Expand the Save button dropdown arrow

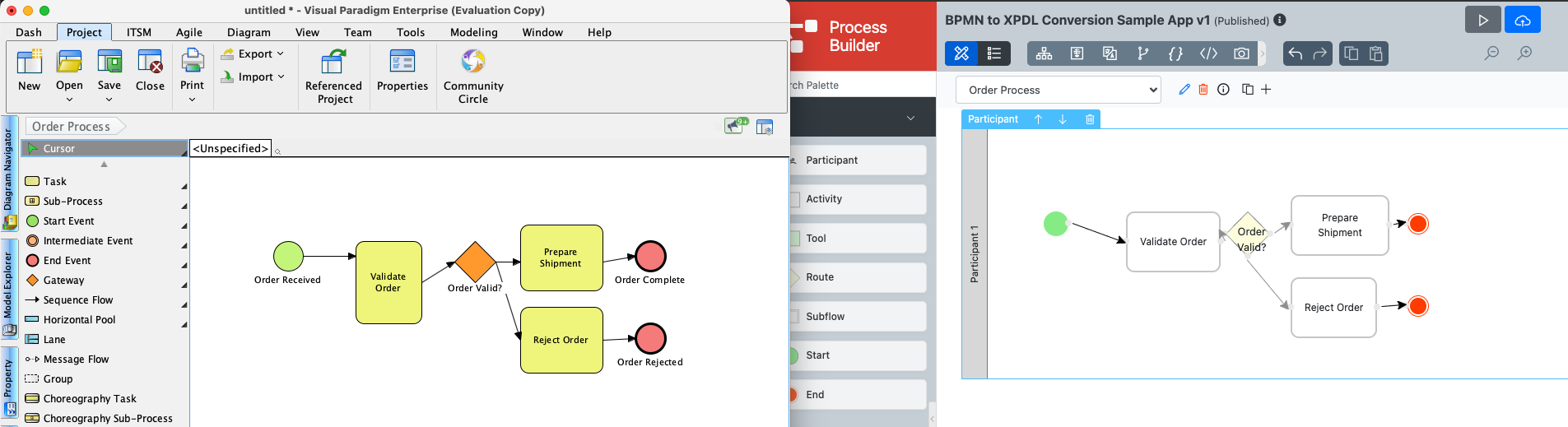tap(109, 100)
